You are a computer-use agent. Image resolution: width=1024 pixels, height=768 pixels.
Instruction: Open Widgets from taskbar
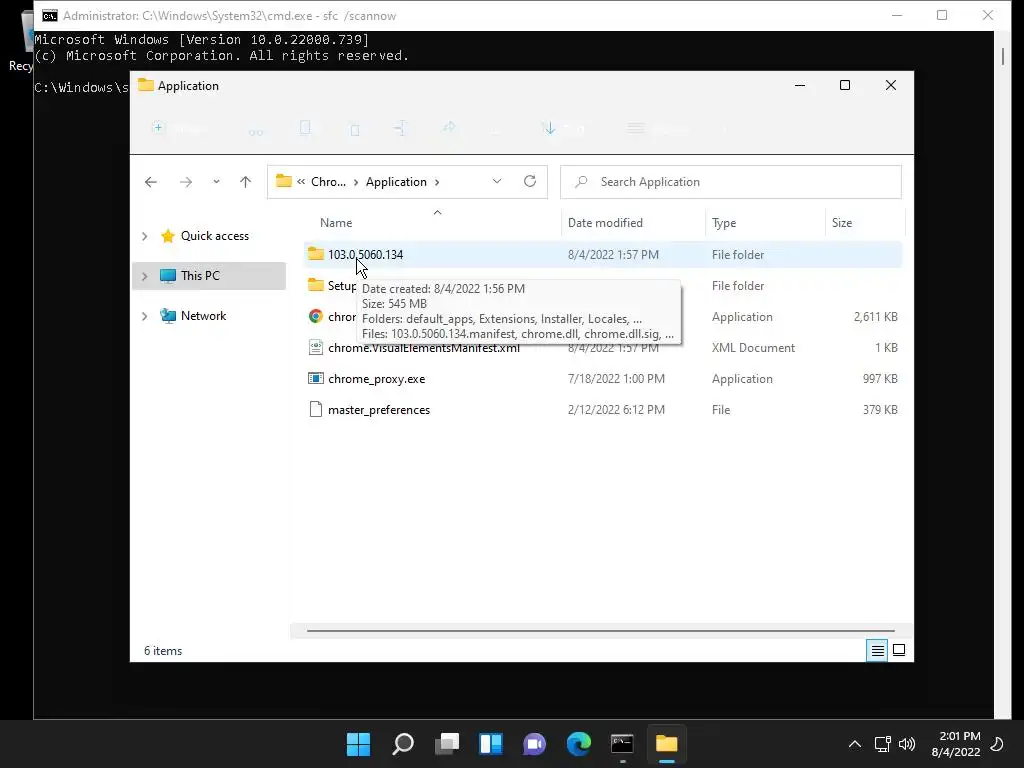pos(491,744)
